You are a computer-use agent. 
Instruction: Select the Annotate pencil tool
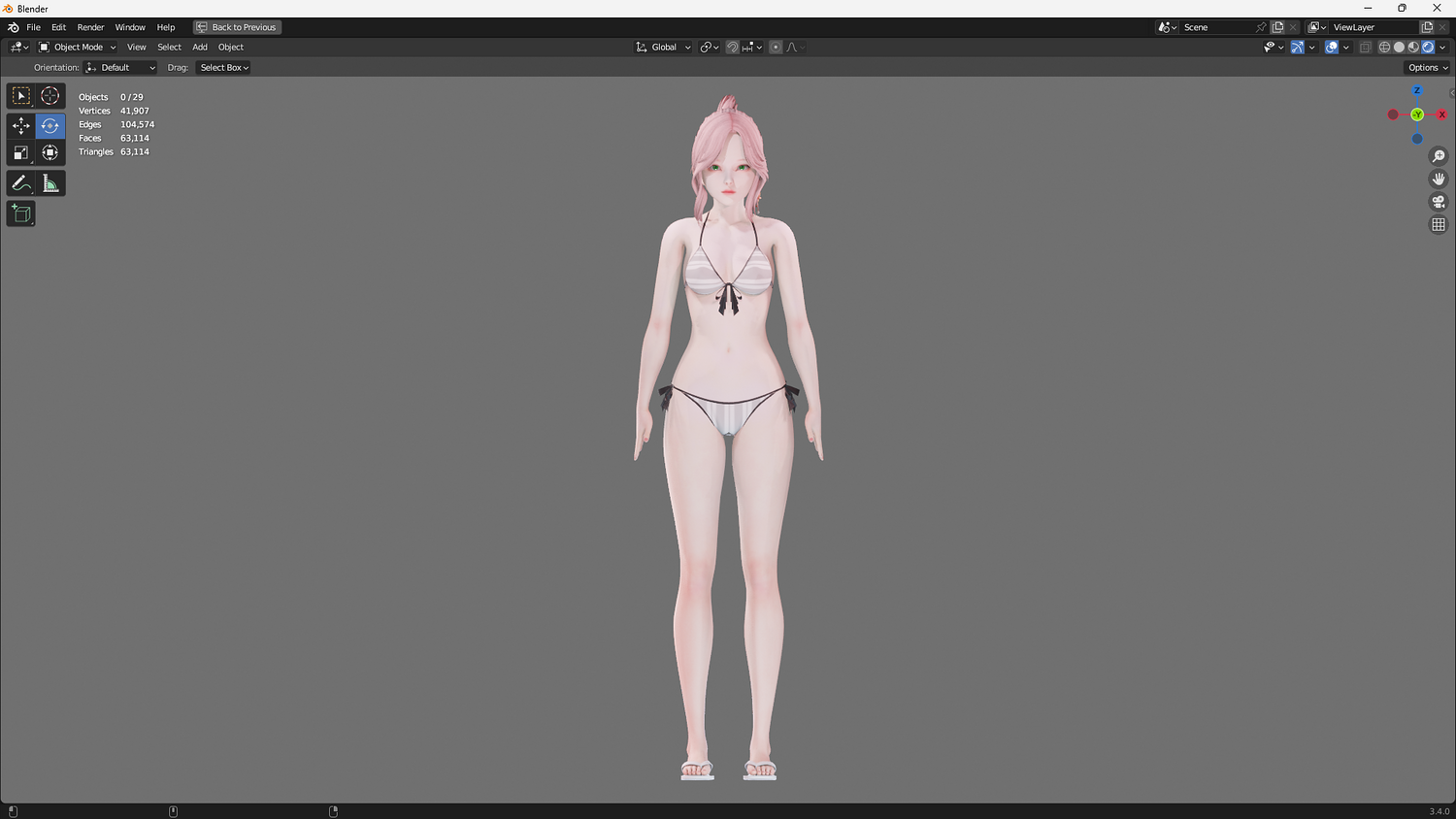[20, 183]
